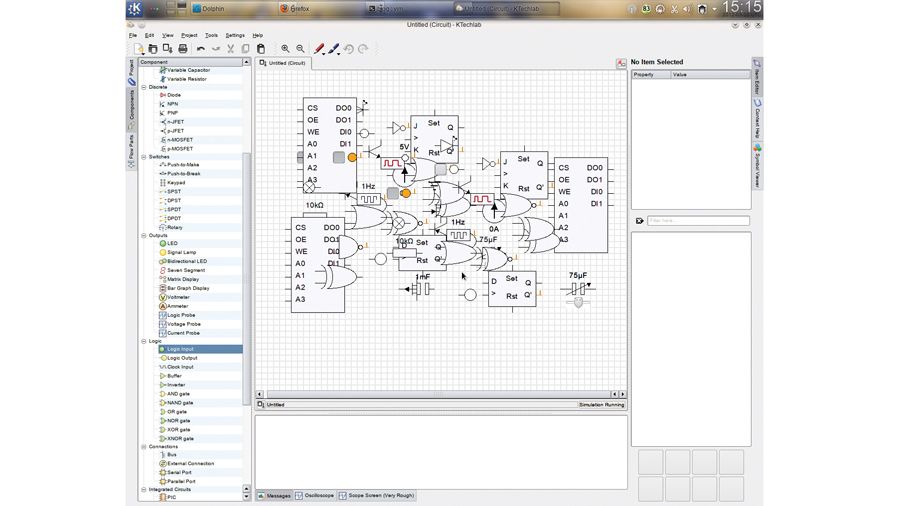Choose the Seven Segment display component
The height and width of the screenshot is (506, 900).
coord(185,270)
